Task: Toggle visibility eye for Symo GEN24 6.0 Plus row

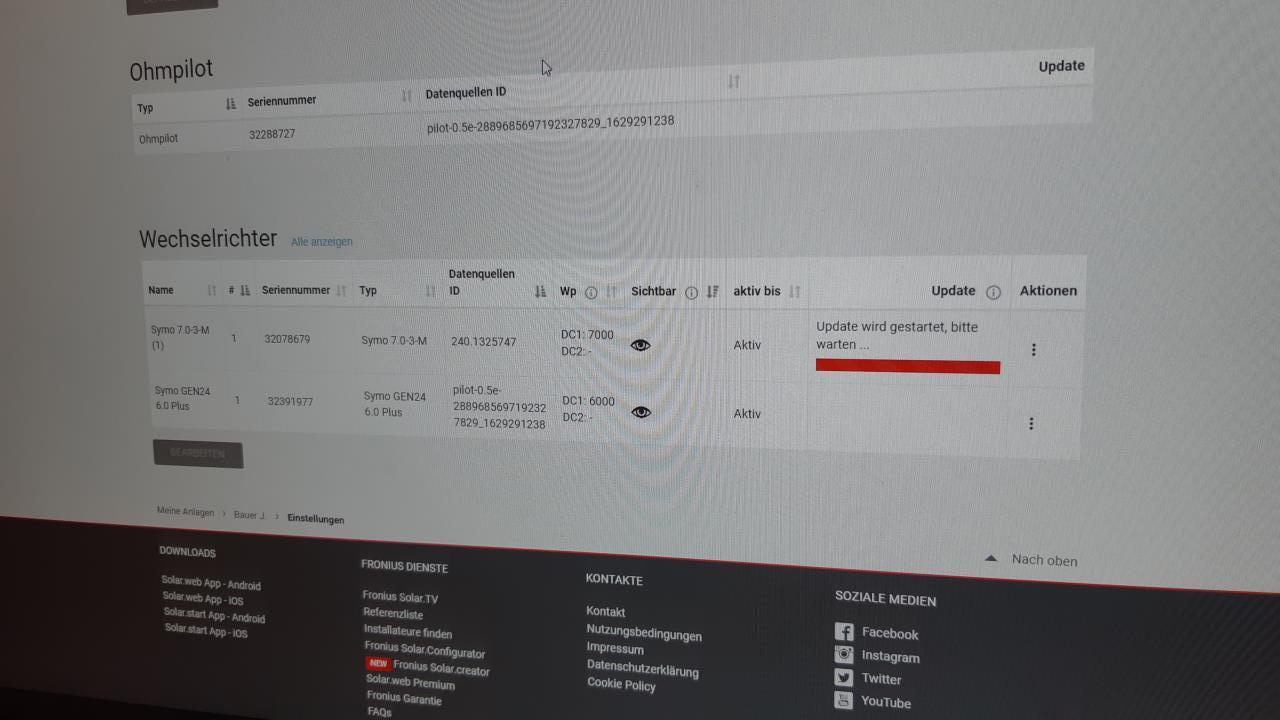Action: (641, 412)
